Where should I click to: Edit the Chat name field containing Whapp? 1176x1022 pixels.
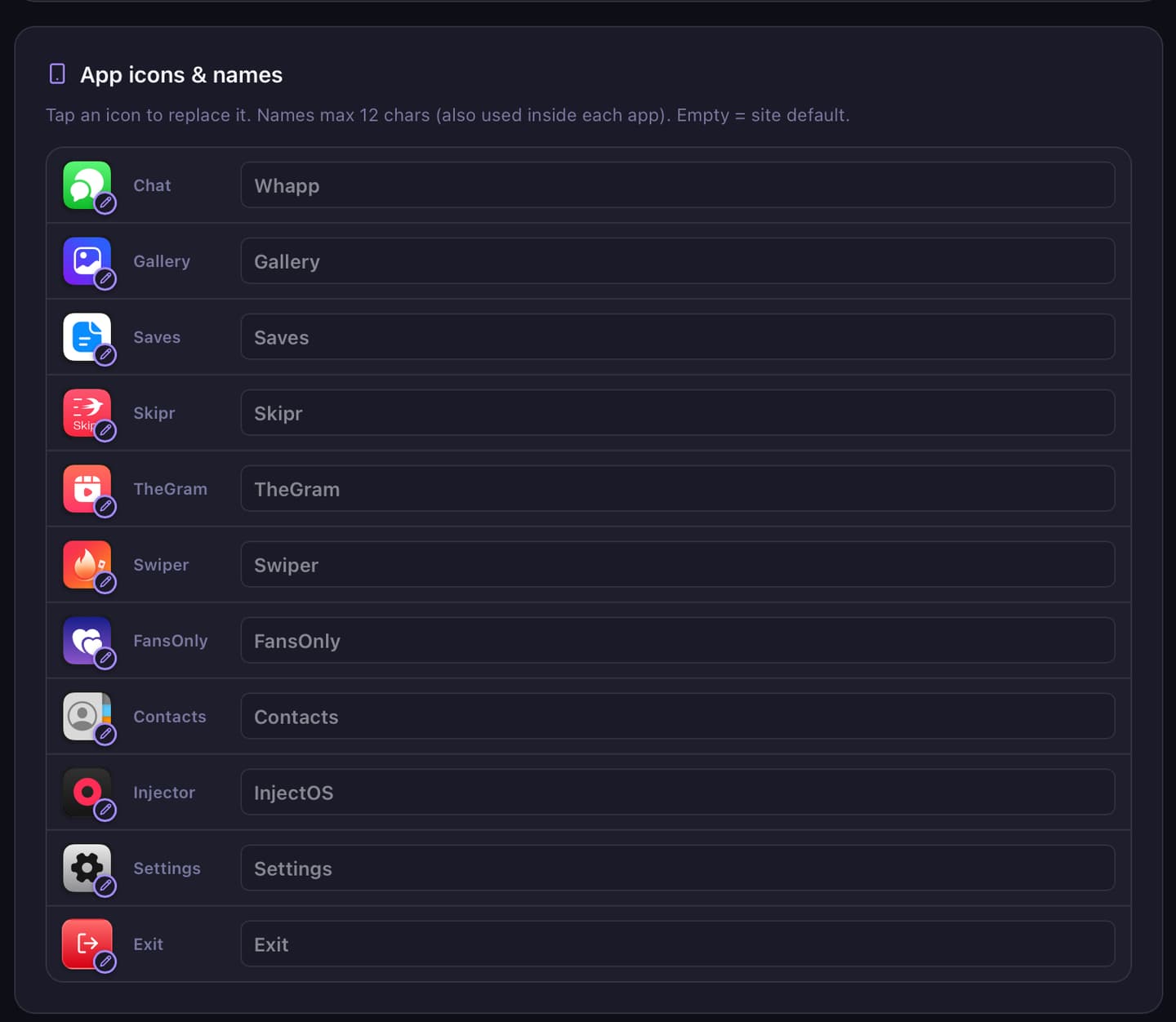[x=678, y=185]
